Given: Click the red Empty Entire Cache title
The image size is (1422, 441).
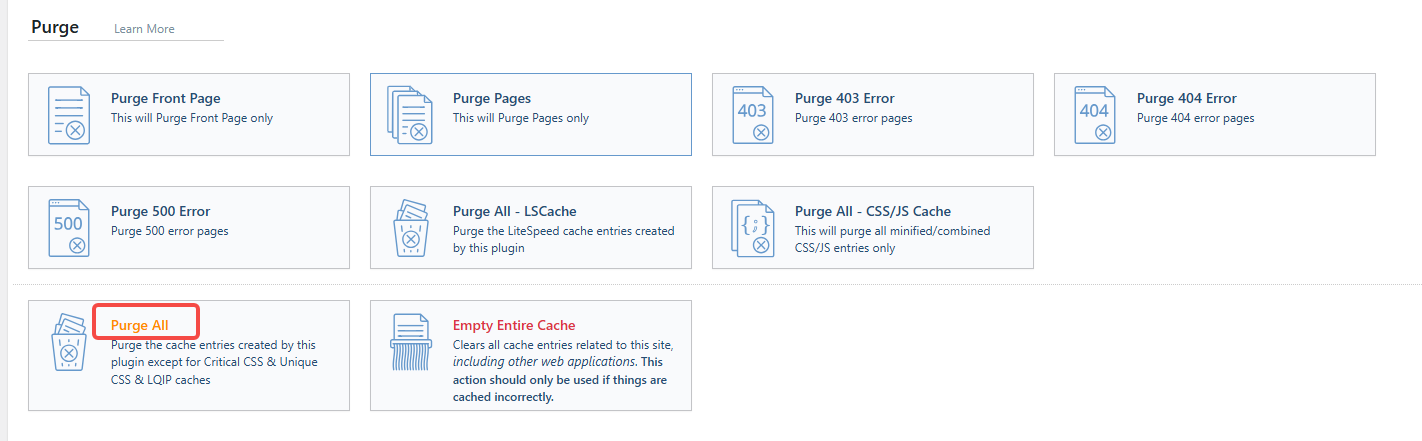Looking at the screenshot, I should [x=514, y=325].
